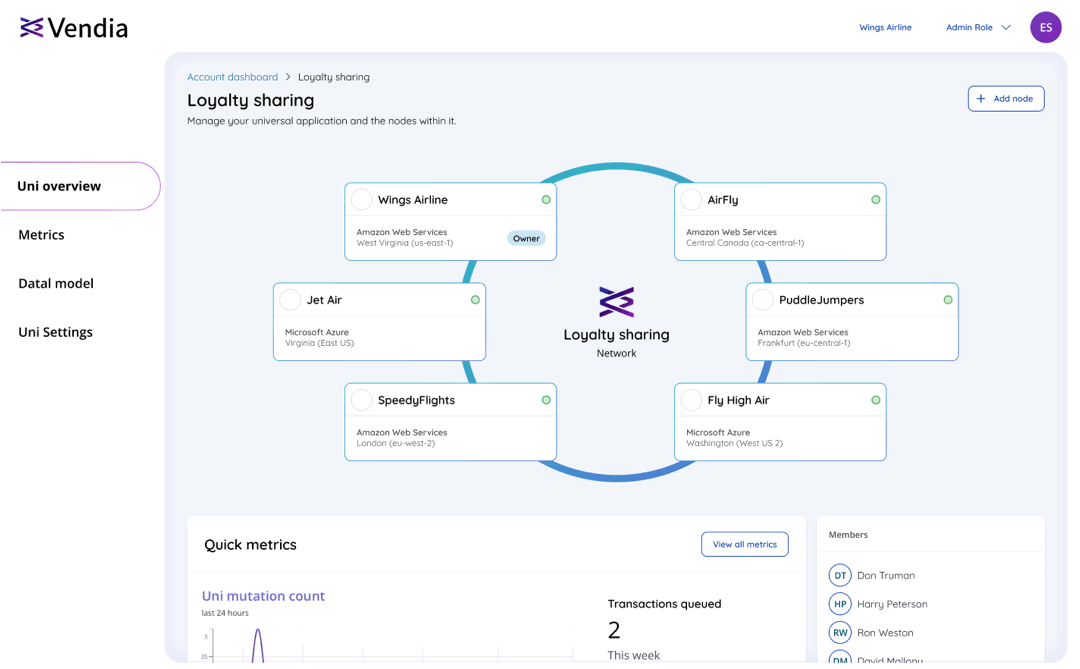Click the green status dot on Wings Airline
Viewport: 1080px width, 669px height.
(x=546, y=200)
